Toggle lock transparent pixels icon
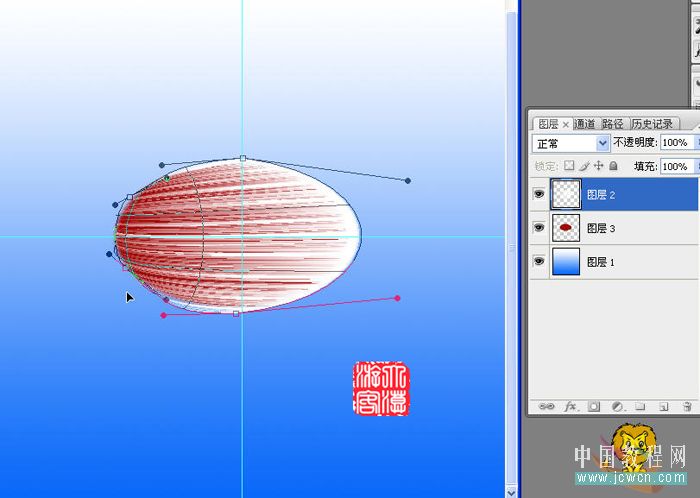 pyautogui.click(x=569, y=166)
